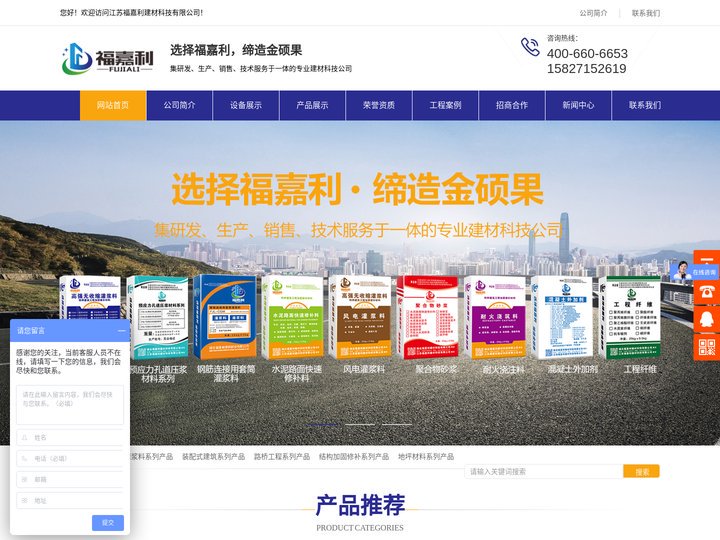Select first carousel slide indicator

(x=323, y=424)
